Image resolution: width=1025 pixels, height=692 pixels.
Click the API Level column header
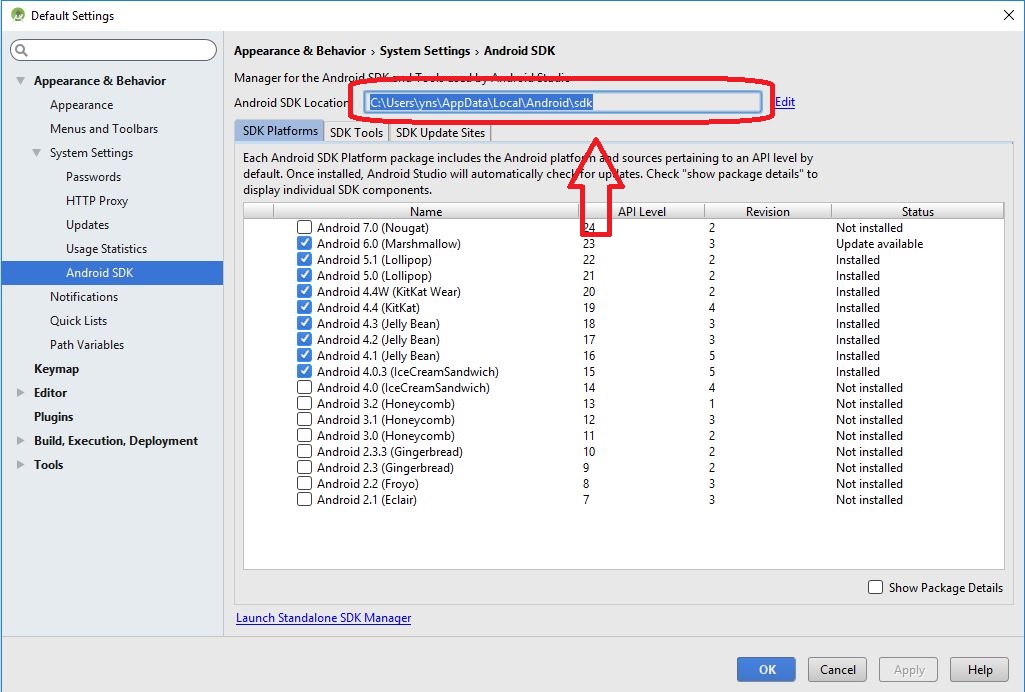coord(642,211)
